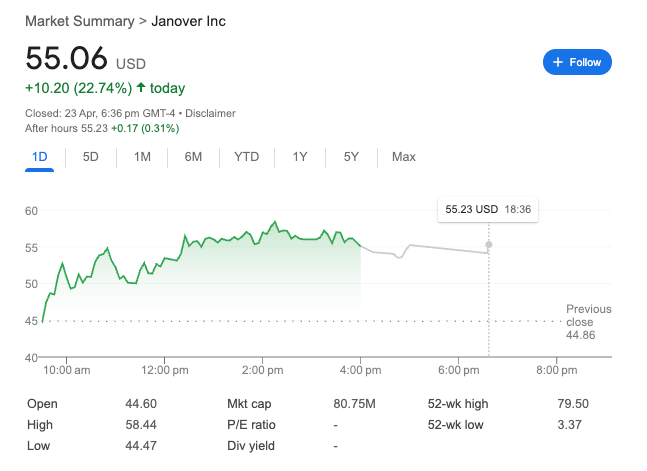
Task: Click the grey after-hours data point marker
Action: 489,245
